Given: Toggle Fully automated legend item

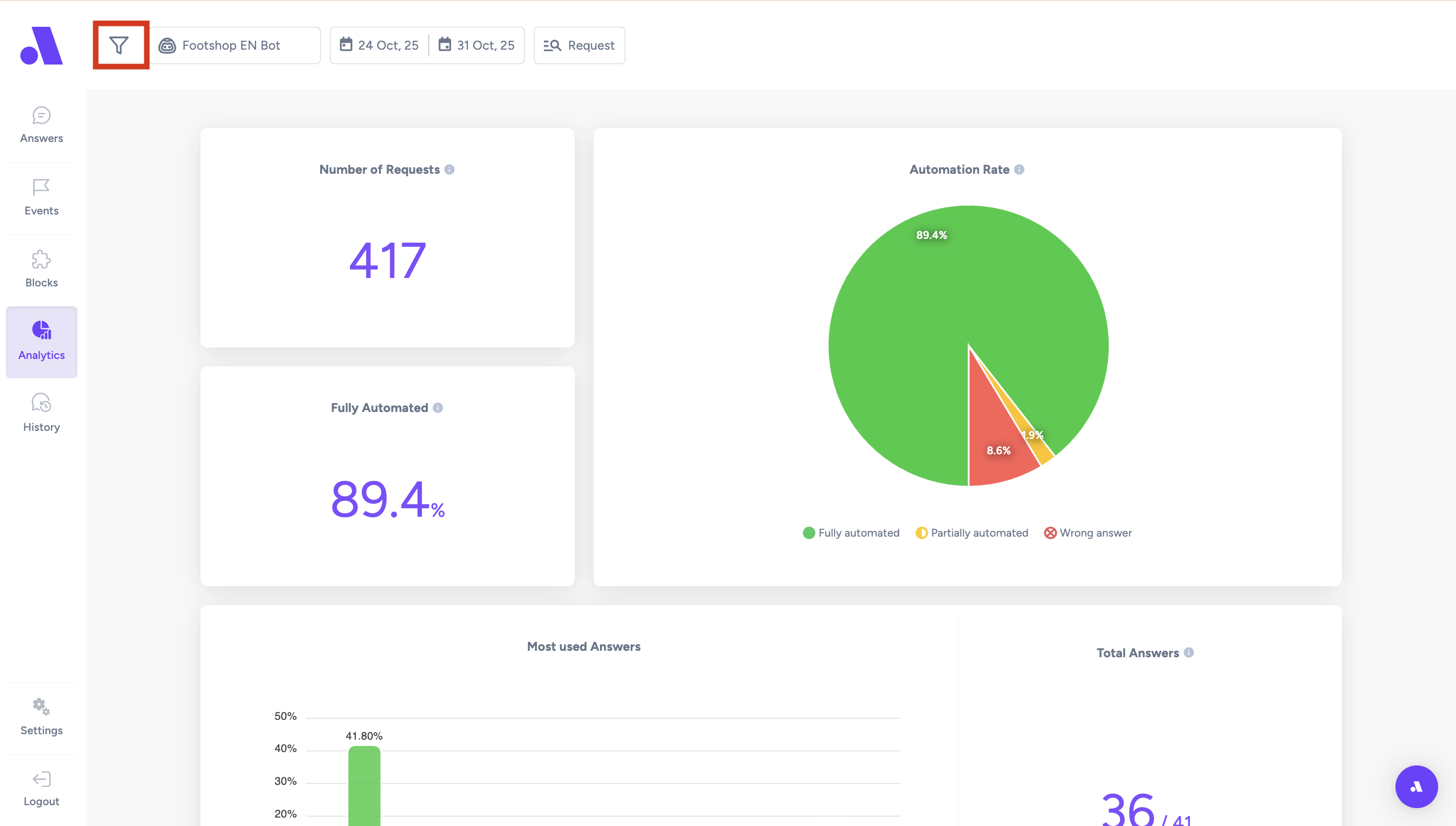Looking at the screenshot, I should [x=851, y=533].
